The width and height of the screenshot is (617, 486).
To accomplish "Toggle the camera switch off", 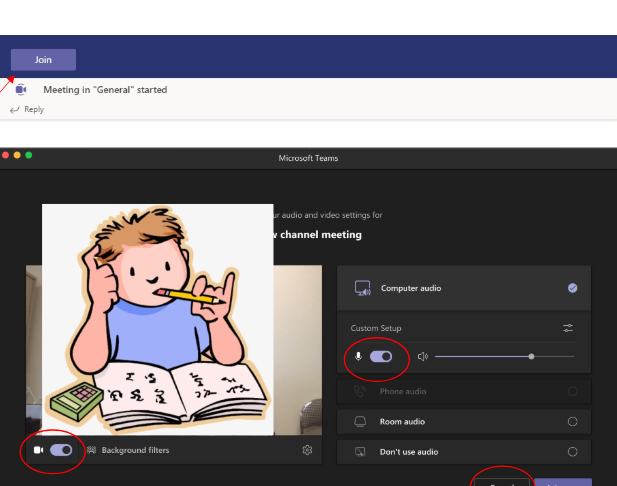I will tap(61, 450).
